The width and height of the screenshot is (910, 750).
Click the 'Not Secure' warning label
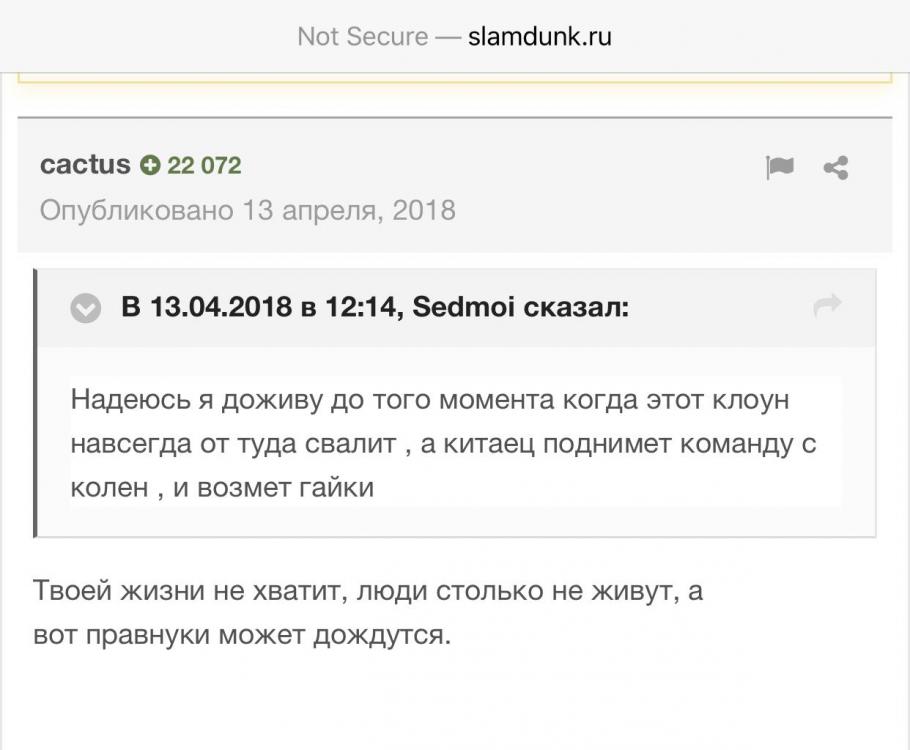tap(362, 37)
